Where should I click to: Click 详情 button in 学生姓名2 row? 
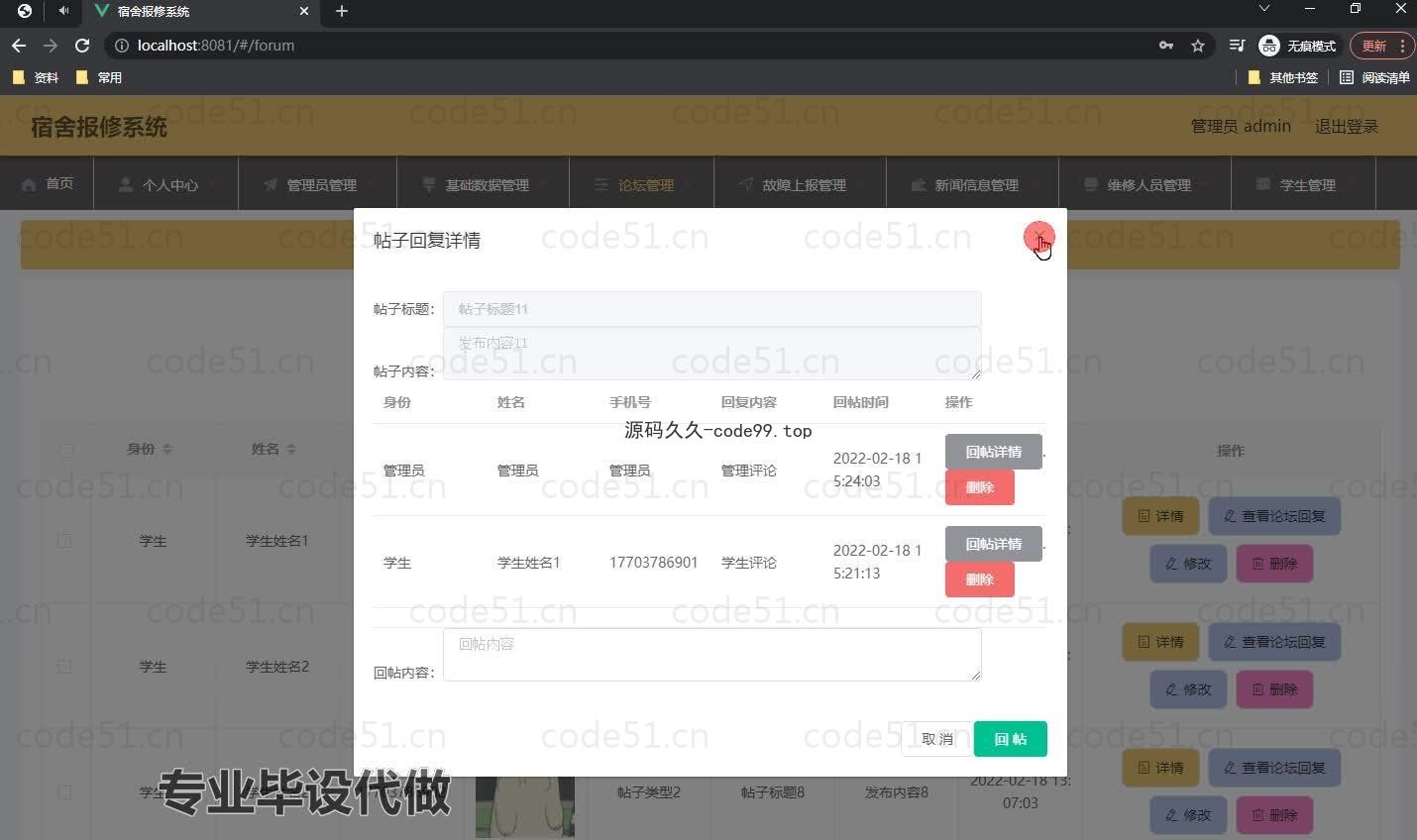point(1161,642)
